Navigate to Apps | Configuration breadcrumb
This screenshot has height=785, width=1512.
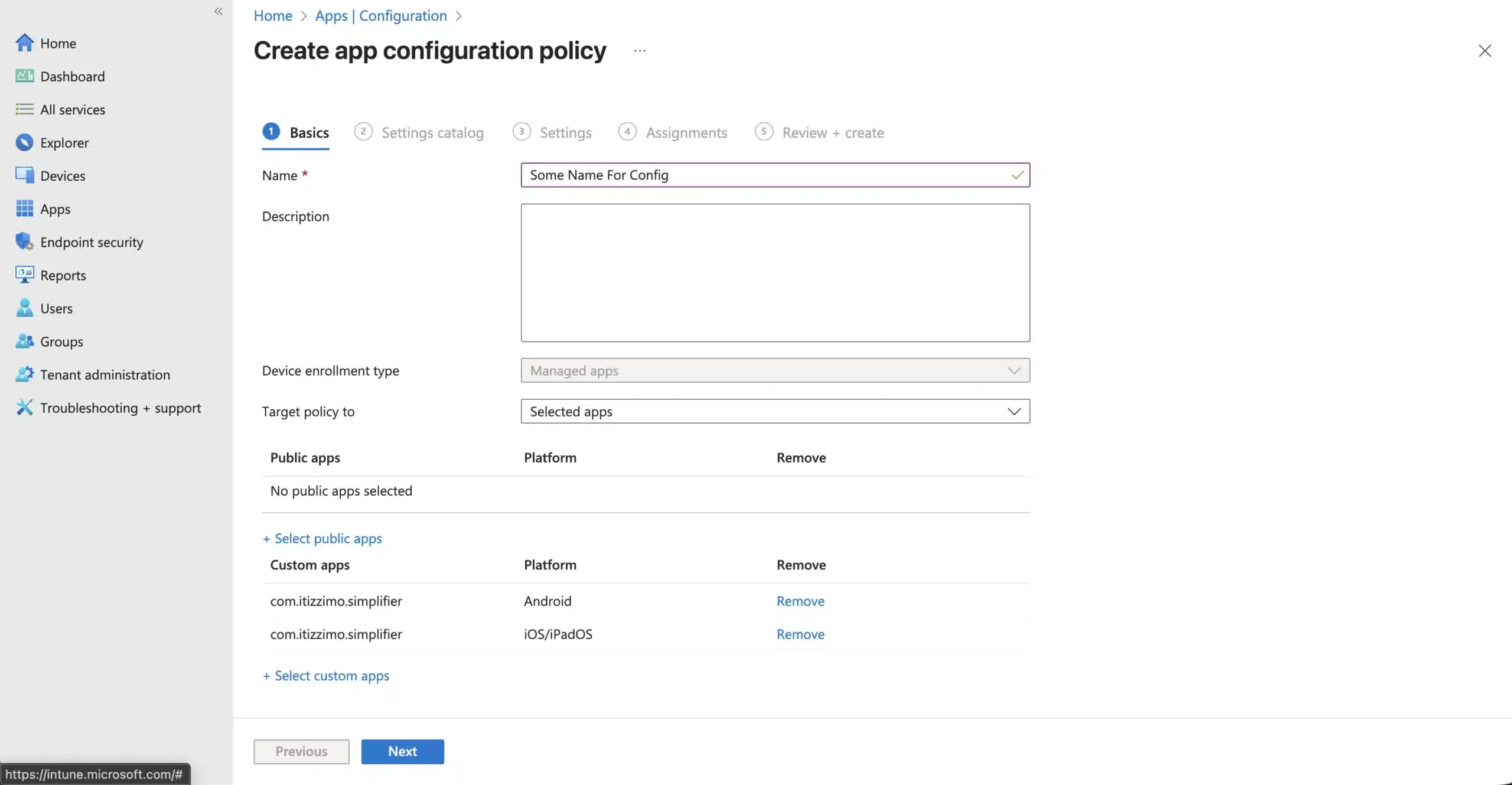381,16
